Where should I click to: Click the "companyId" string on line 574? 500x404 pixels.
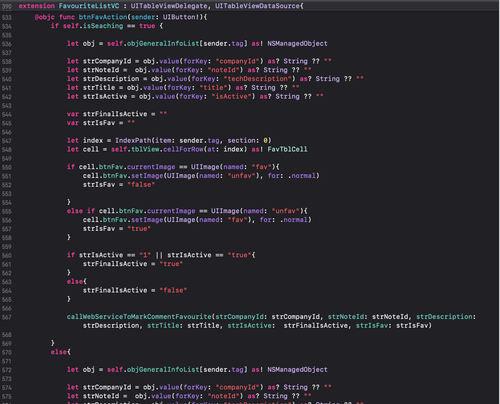237,387
